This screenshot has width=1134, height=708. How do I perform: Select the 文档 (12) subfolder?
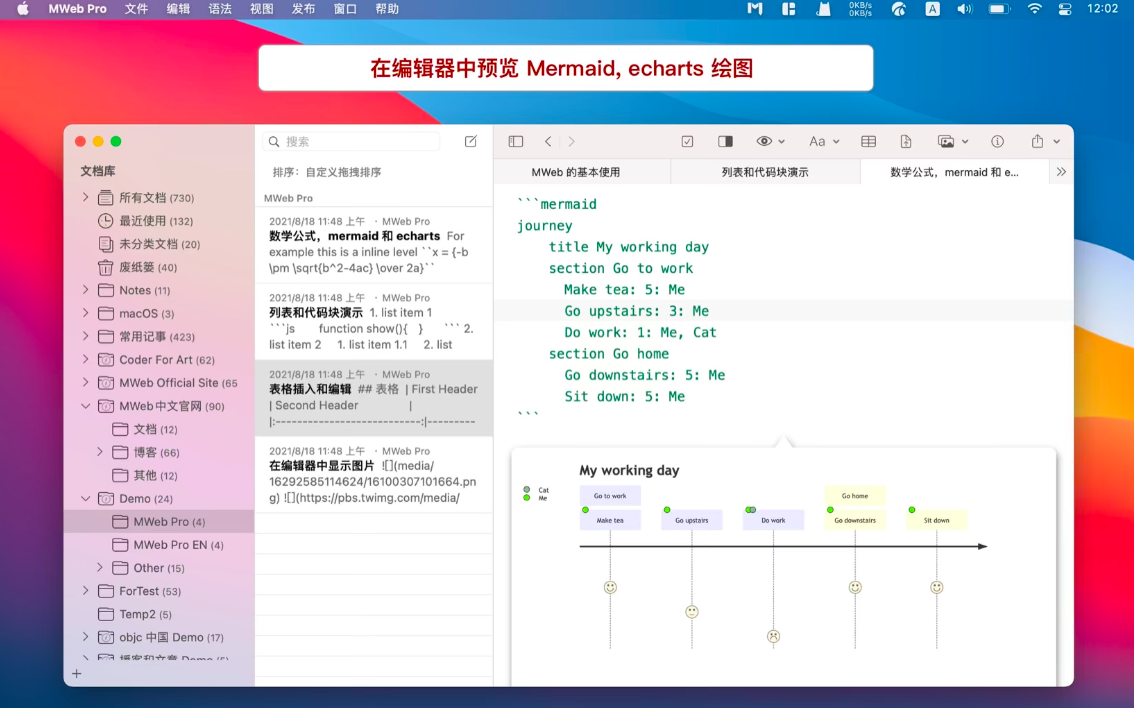145,429
